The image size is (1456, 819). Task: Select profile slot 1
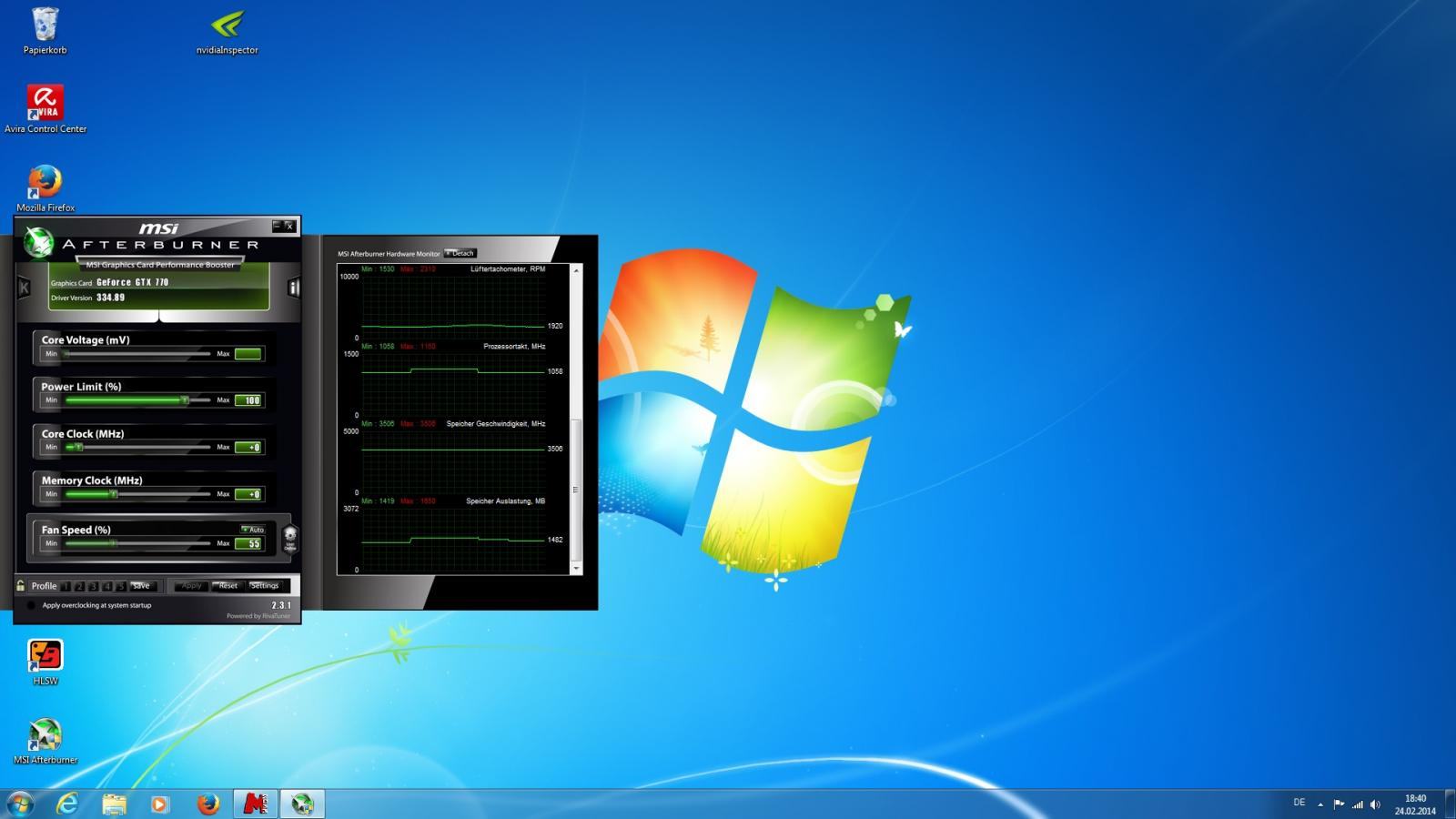pyautogui.click(x=66, y=586)
